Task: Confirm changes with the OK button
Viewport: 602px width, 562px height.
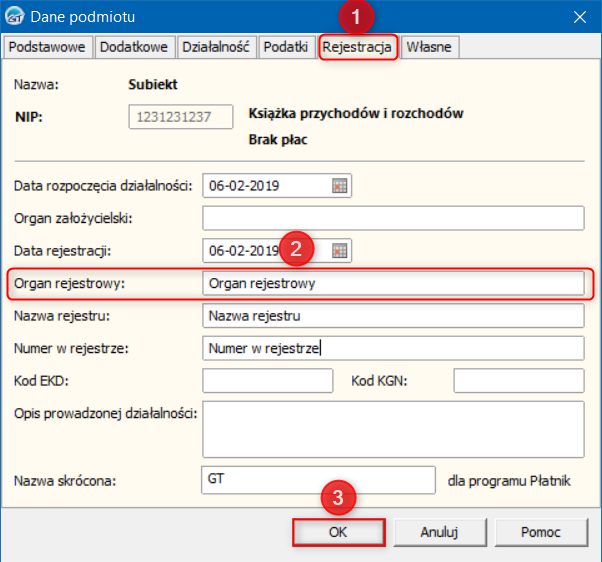Action: click(338, 532)
